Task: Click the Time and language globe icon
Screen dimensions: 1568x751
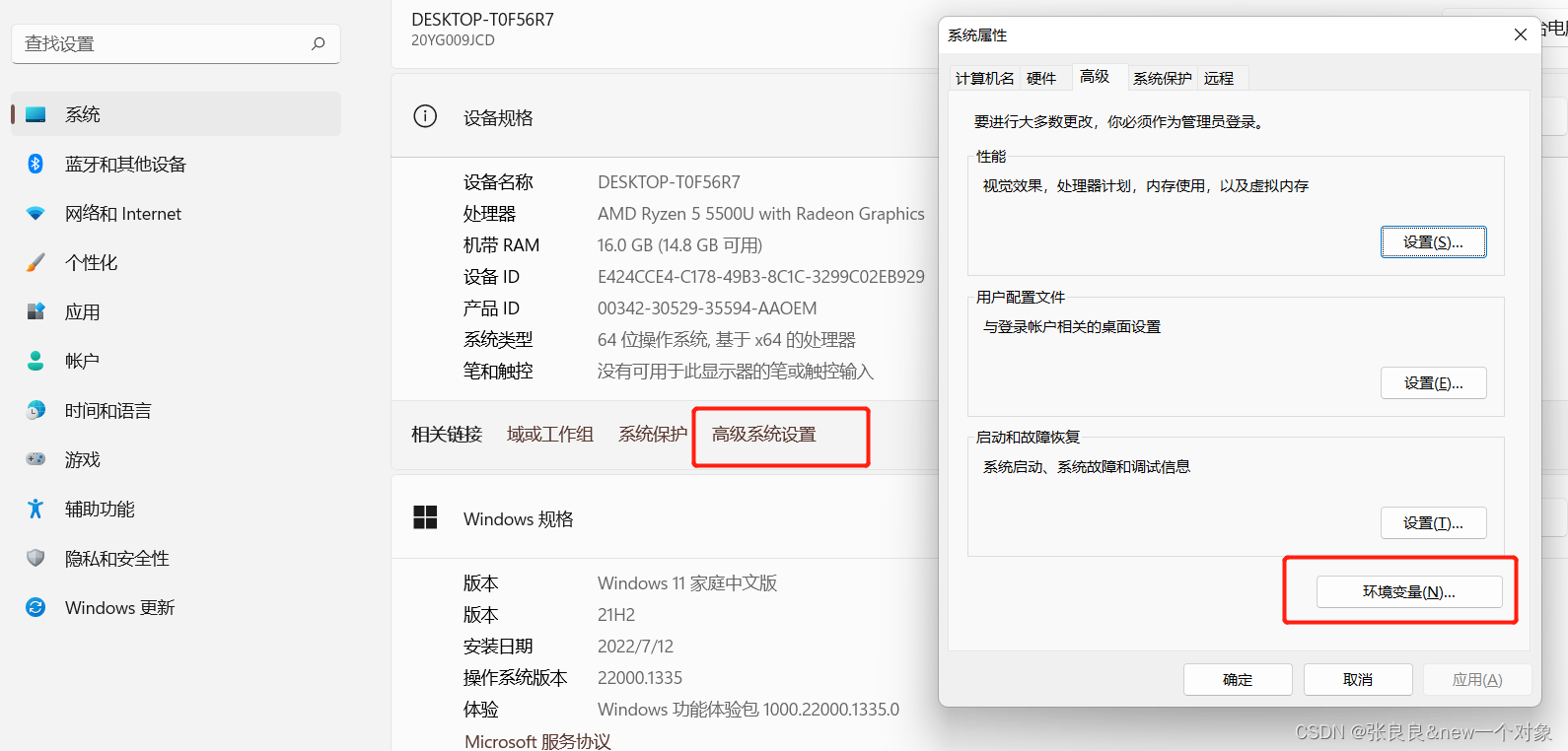Action: tap(36, 410)
